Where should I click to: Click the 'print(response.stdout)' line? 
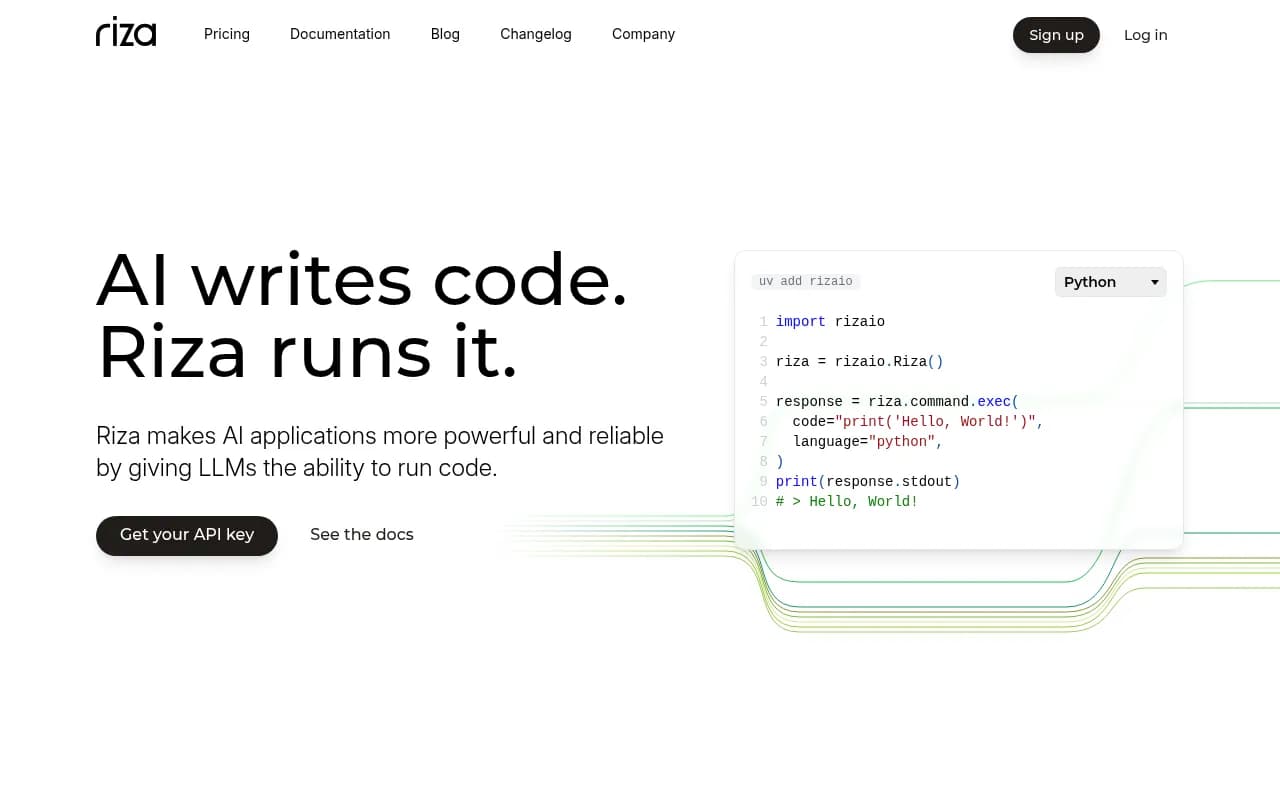868,482
